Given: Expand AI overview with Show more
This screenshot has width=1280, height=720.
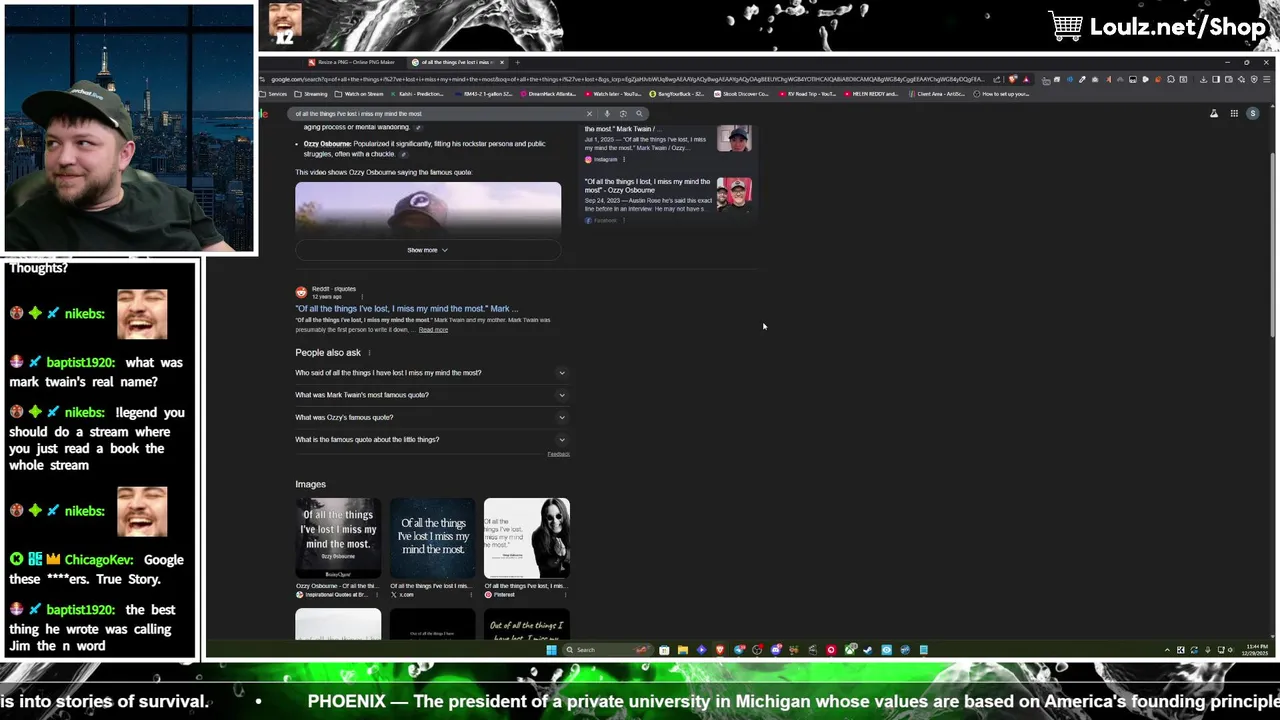Looking at the screenshot, I should click(428, 250).
